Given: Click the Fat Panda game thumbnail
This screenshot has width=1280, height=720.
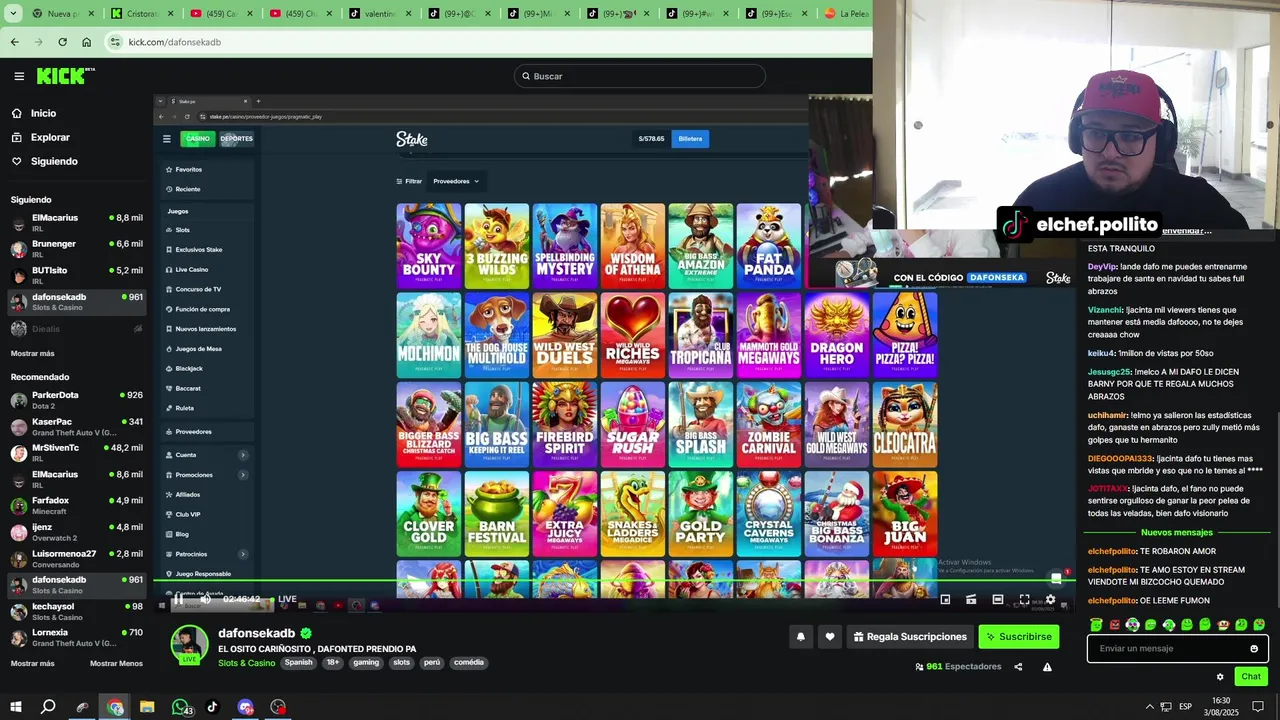Looking at the screenshot, I should pyautogui.click(x=769, y=246).
